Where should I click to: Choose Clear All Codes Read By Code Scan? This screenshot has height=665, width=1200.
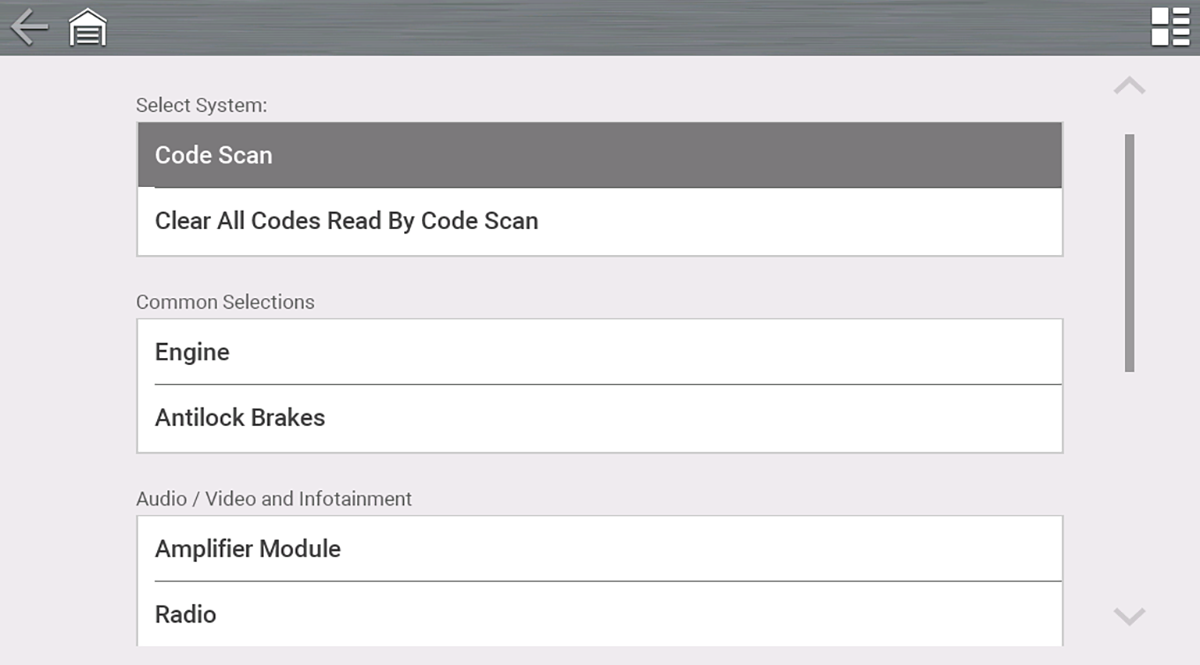point(599,221)
